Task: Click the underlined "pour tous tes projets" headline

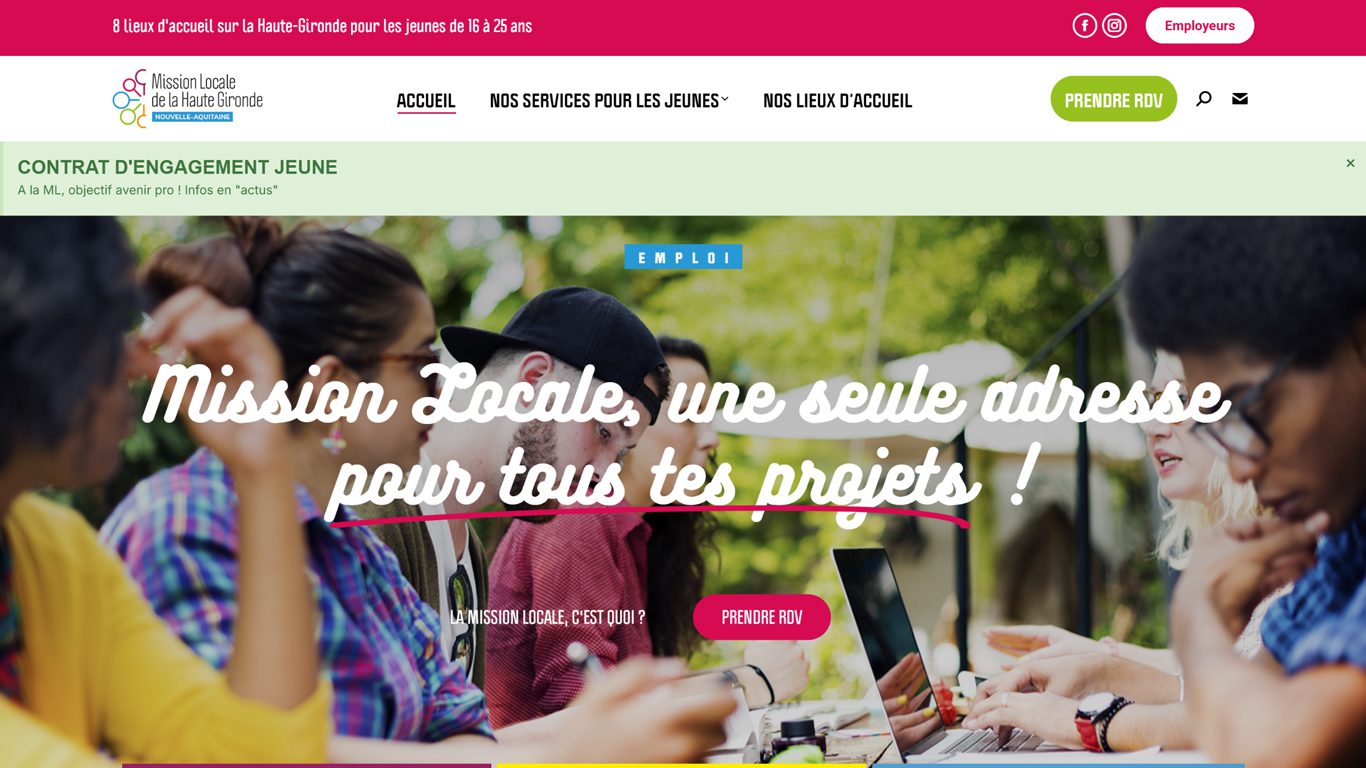Action: 654,477
